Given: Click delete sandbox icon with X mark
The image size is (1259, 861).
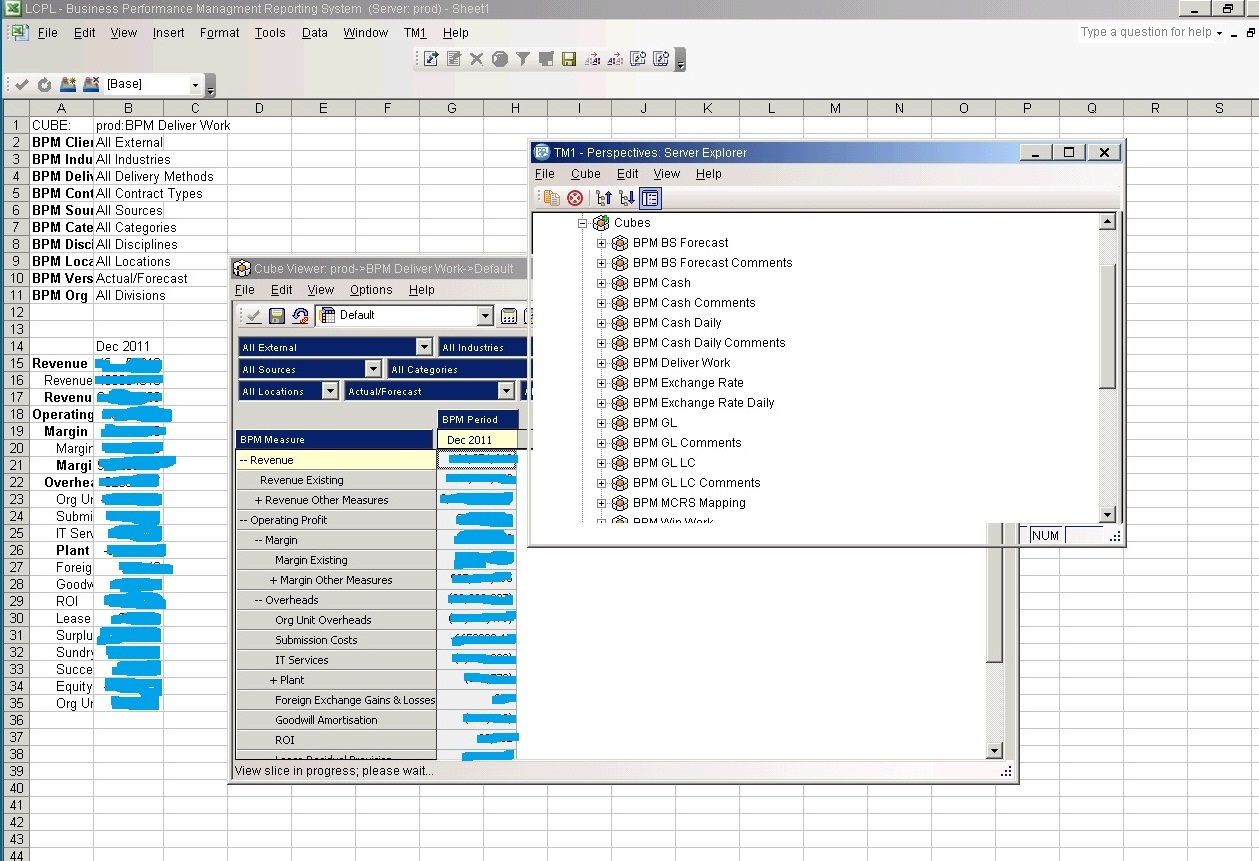Looking at the screenshot, I should pyautogui.click(x=90, y=85).
